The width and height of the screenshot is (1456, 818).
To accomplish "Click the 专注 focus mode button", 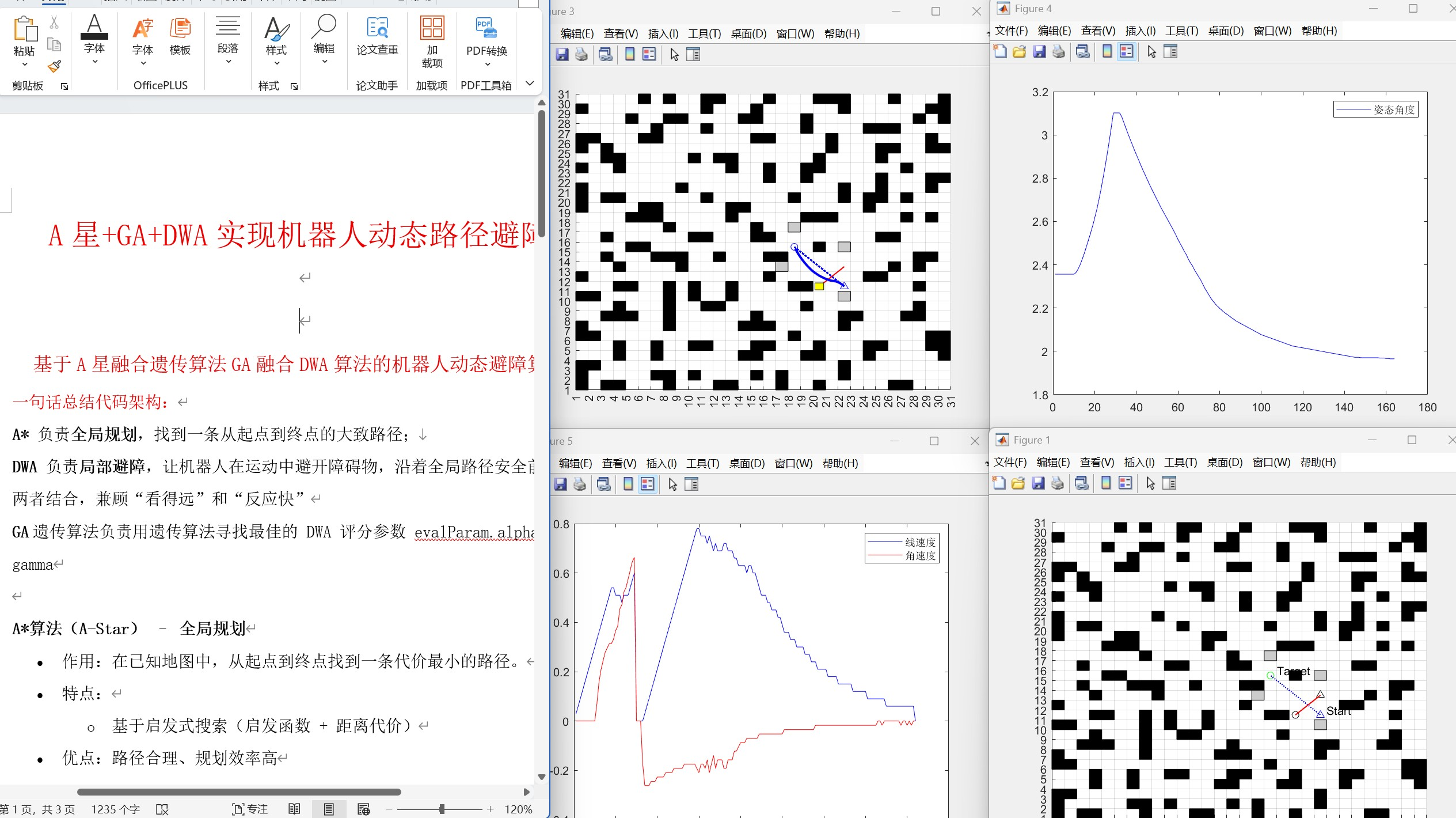I will [x=250, y=809].
